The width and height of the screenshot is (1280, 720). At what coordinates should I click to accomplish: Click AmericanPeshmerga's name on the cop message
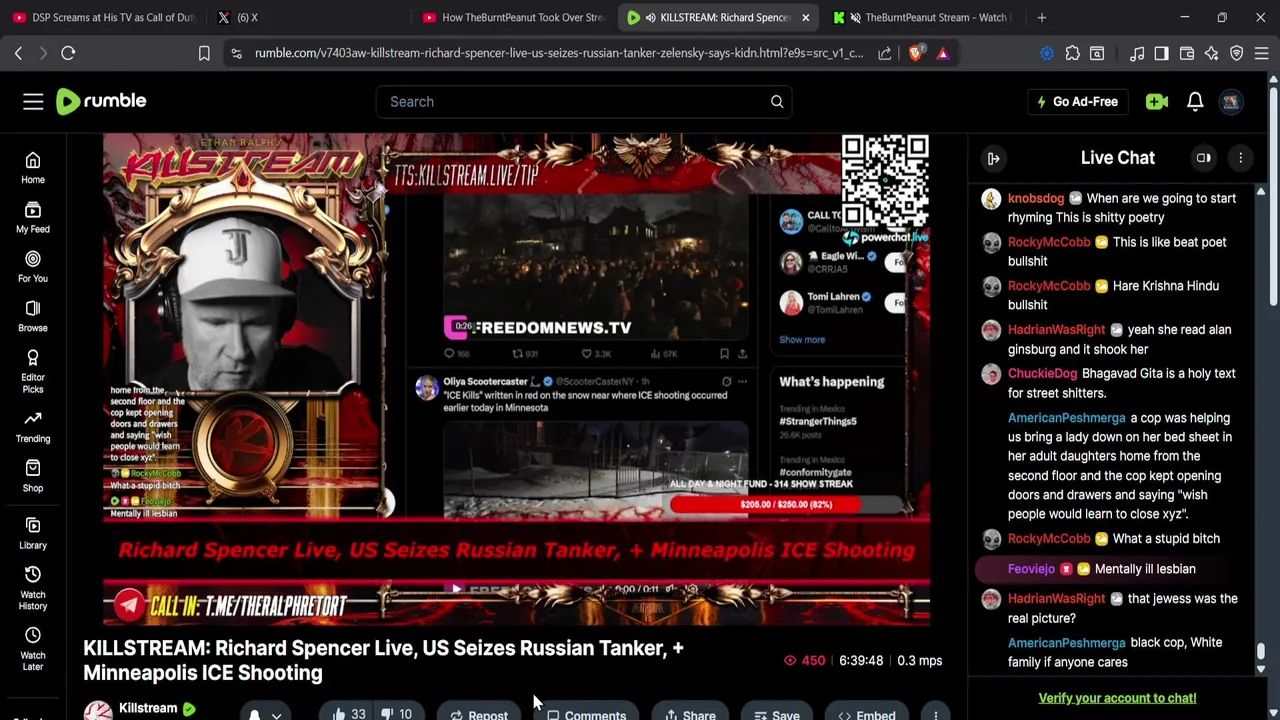(x=1066, y=418)
